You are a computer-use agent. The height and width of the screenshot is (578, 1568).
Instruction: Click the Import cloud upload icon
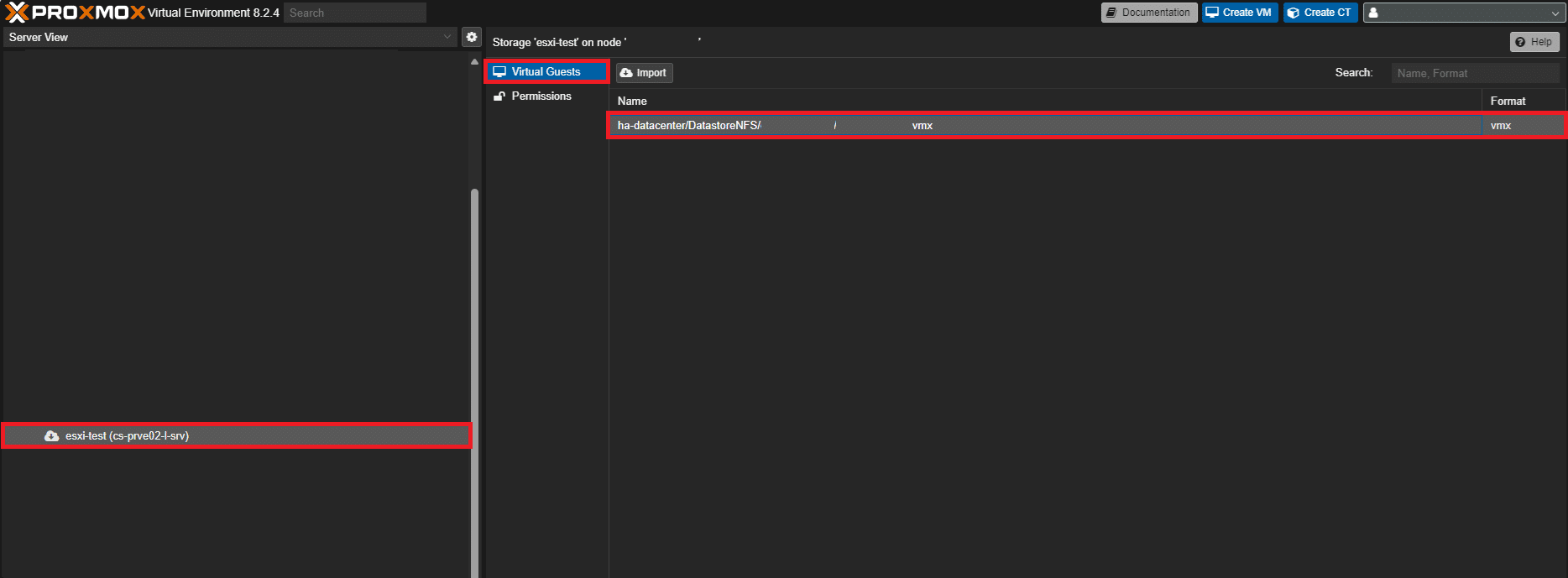point(626,73)
